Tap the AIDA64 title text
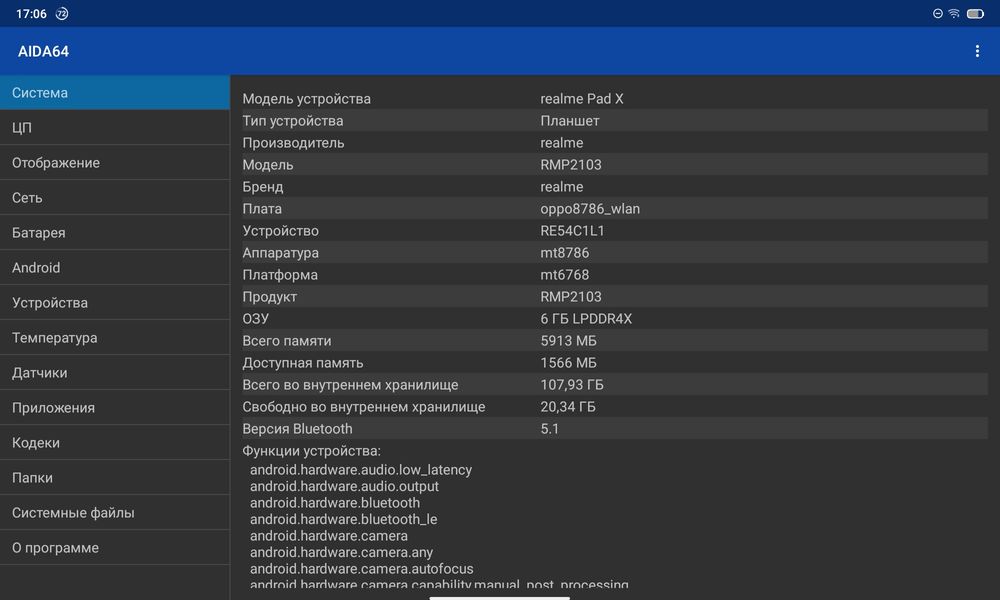1000x600 pixels. pos(43,51)
